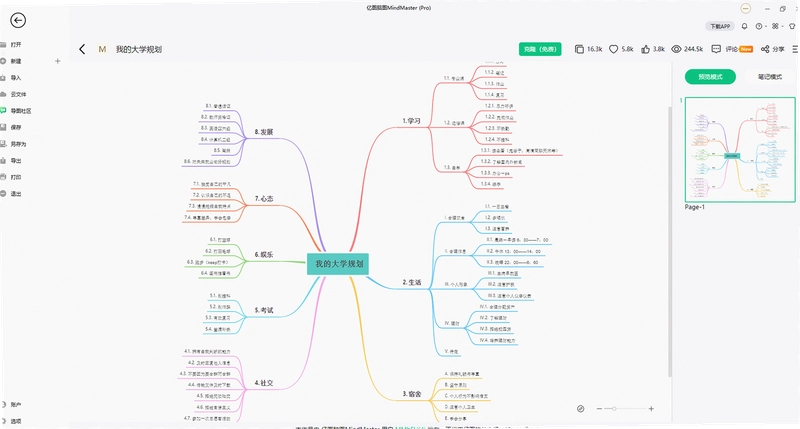Viewport: 800px width, 429px height.
Task: Click the 下载APP button
Action: [720, 26]
